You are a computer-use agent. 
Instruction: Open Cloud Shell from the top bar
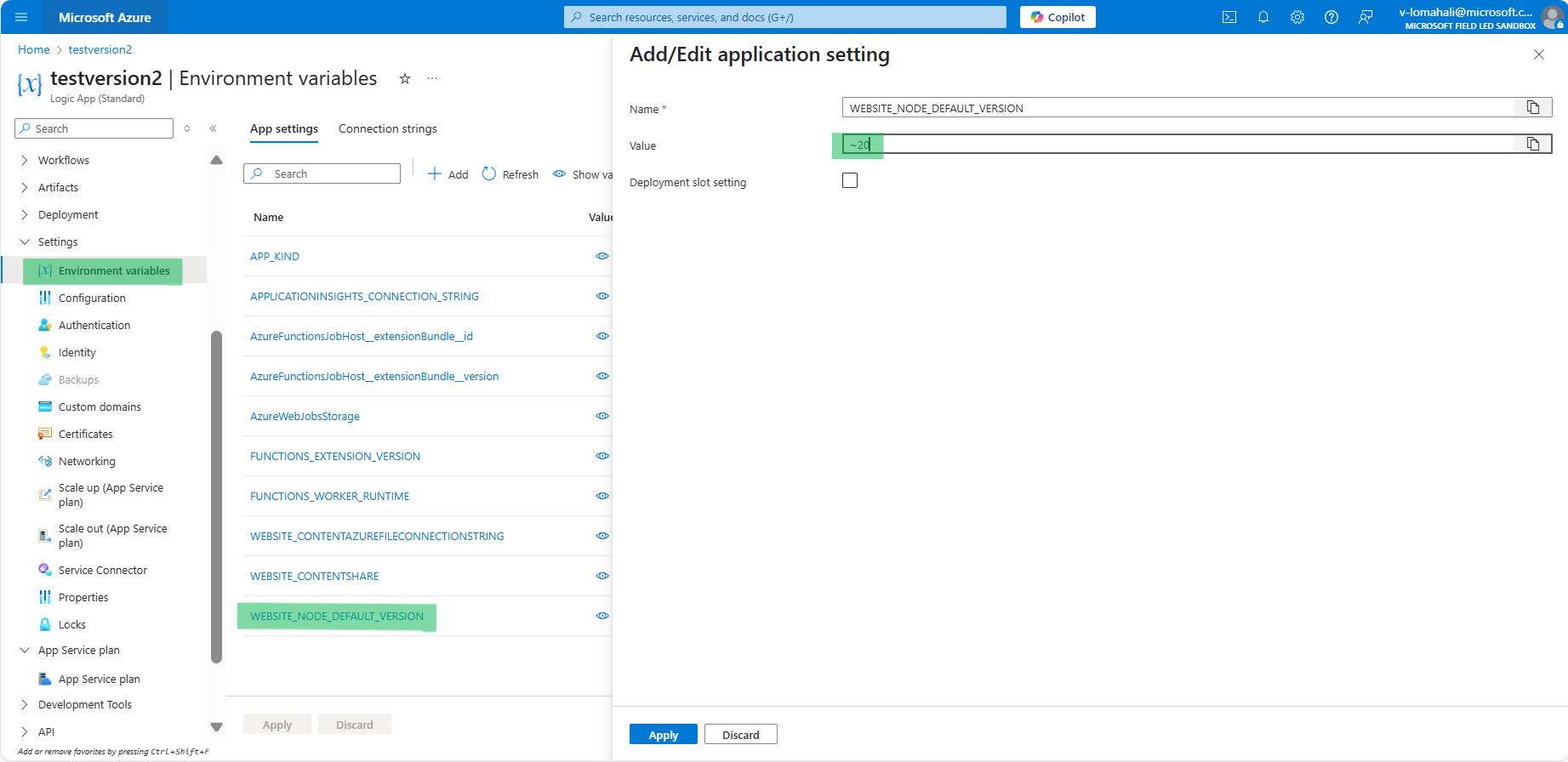click(1229, 17)
